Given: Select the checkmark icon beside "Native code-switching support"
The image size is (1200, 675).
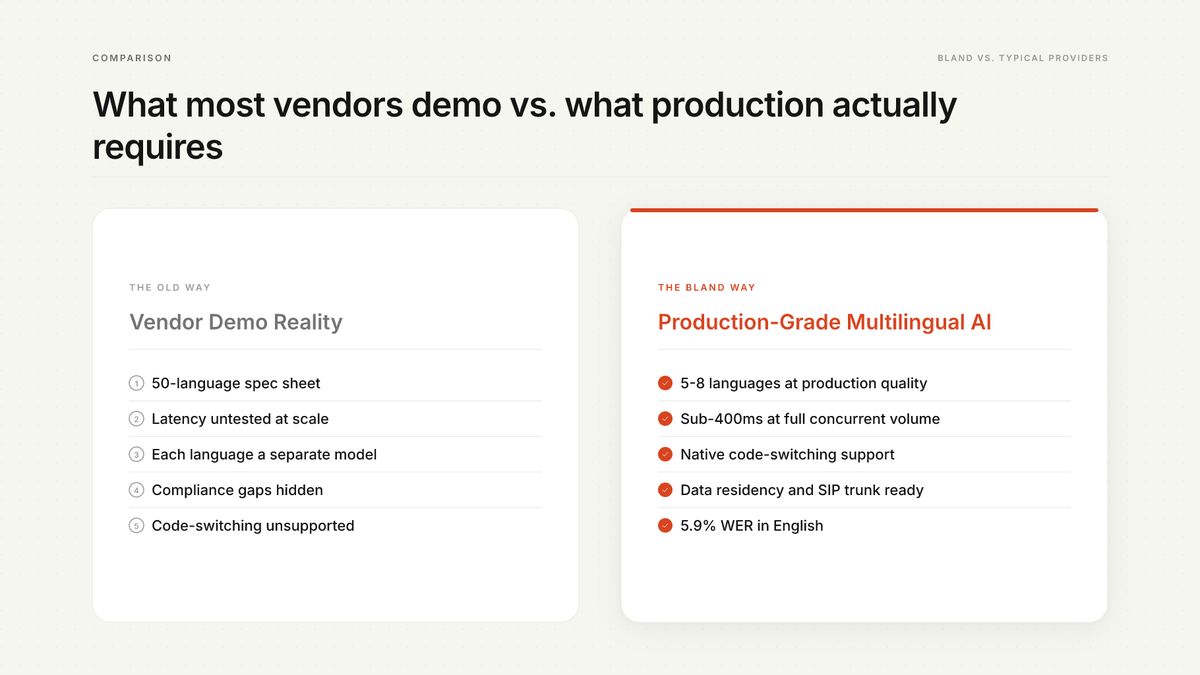Looking at the screenshot, I should (x=665, y=454).
